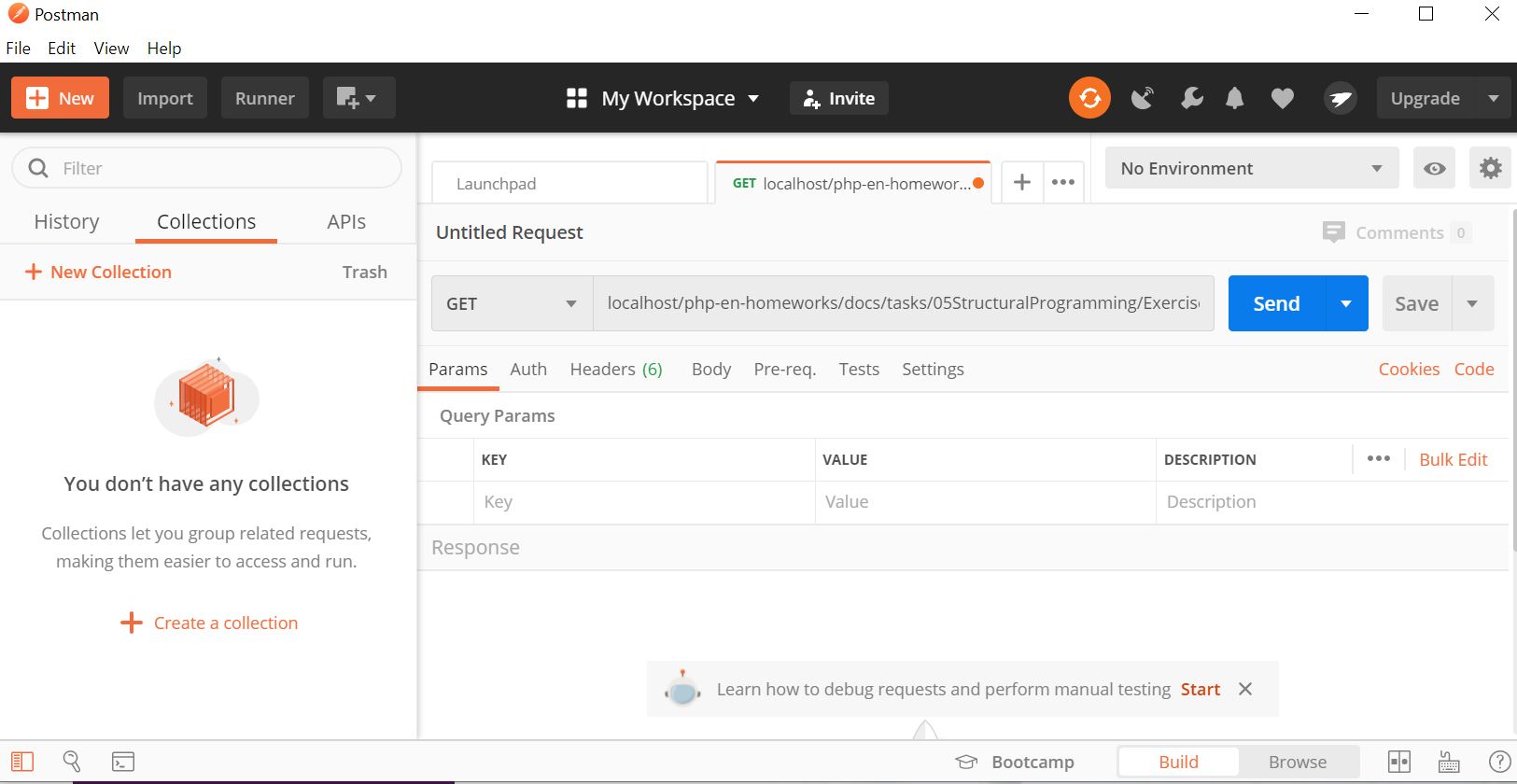
Task: Open the tab options three-dots menu
Action: point(1063,182)
